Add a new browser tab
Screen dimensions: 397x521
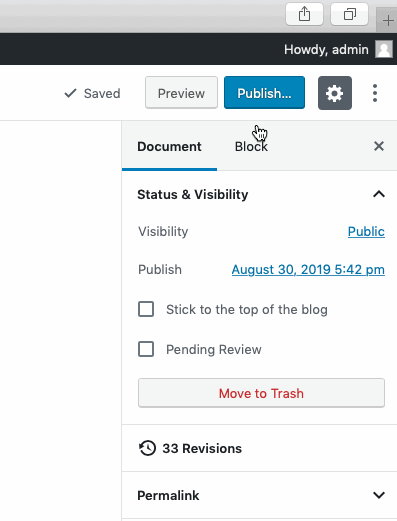(x=388, y=21)
